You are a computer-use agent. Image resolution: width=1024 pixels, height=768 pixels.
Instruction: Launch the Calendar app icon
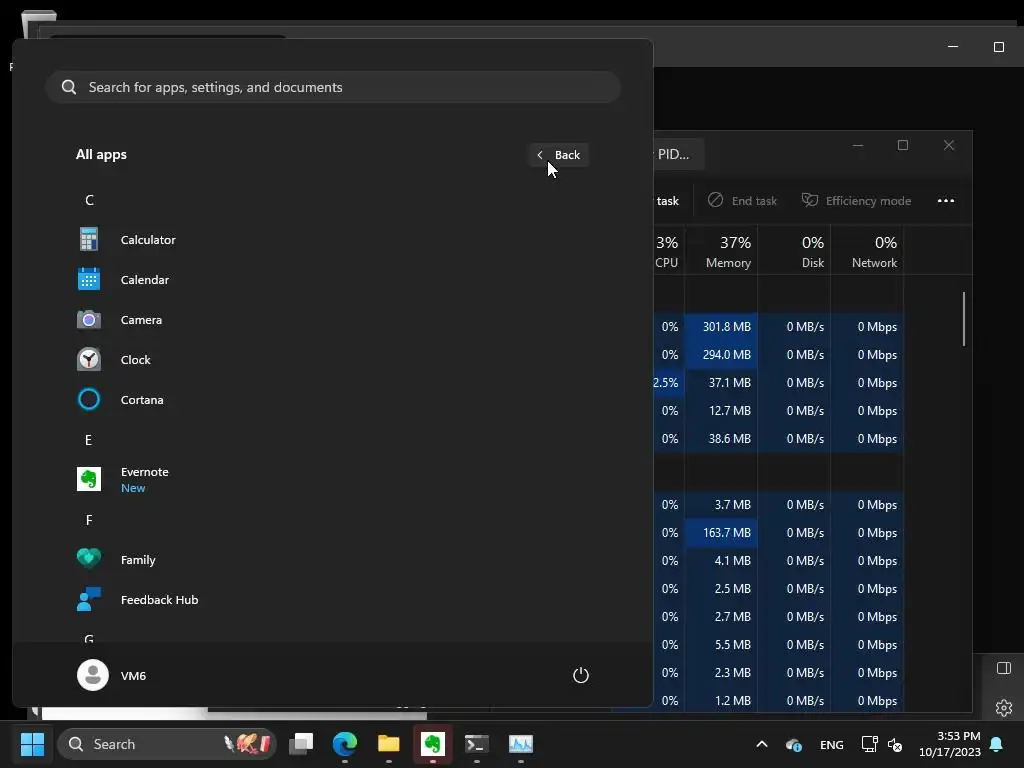coord(89,280)
